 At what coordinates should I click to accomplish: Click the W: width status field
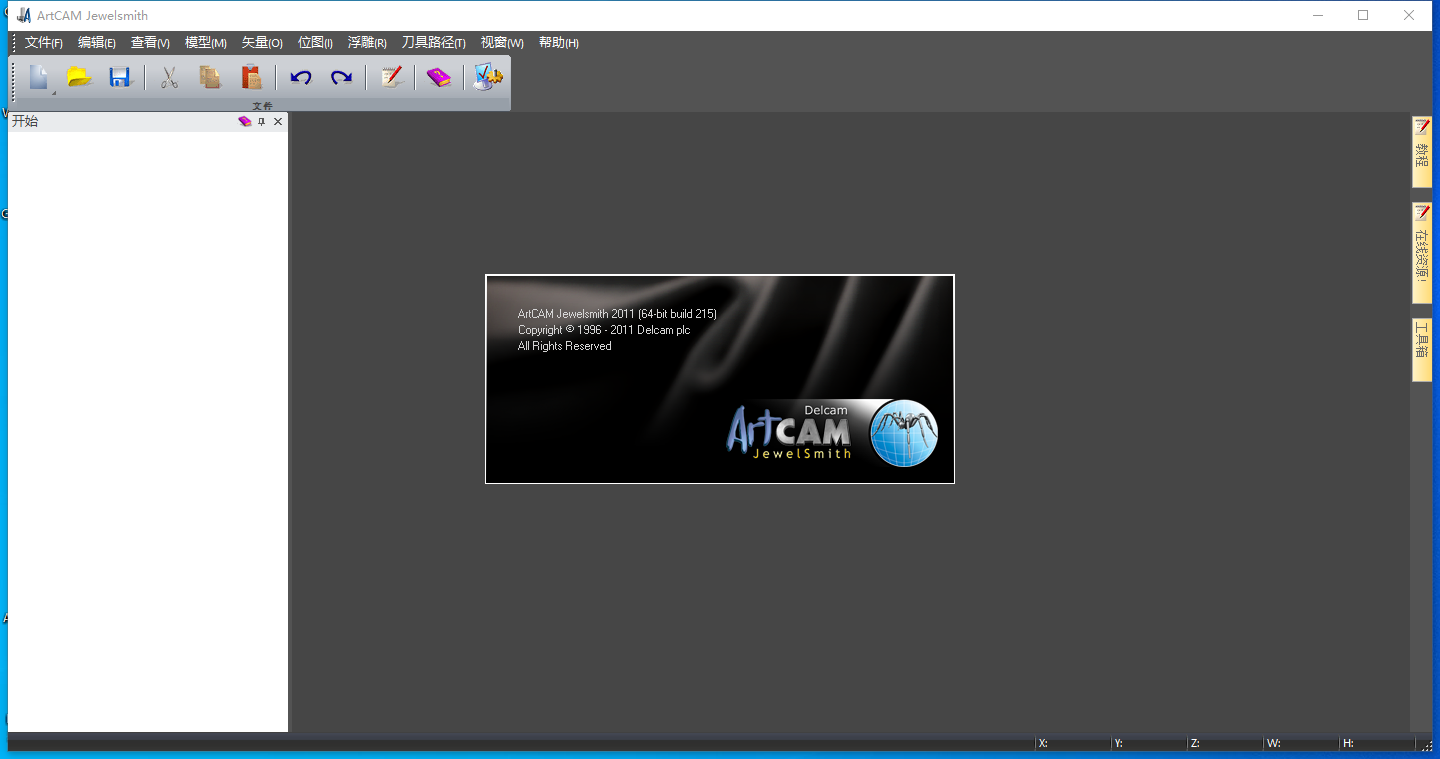click(1300, 743)
